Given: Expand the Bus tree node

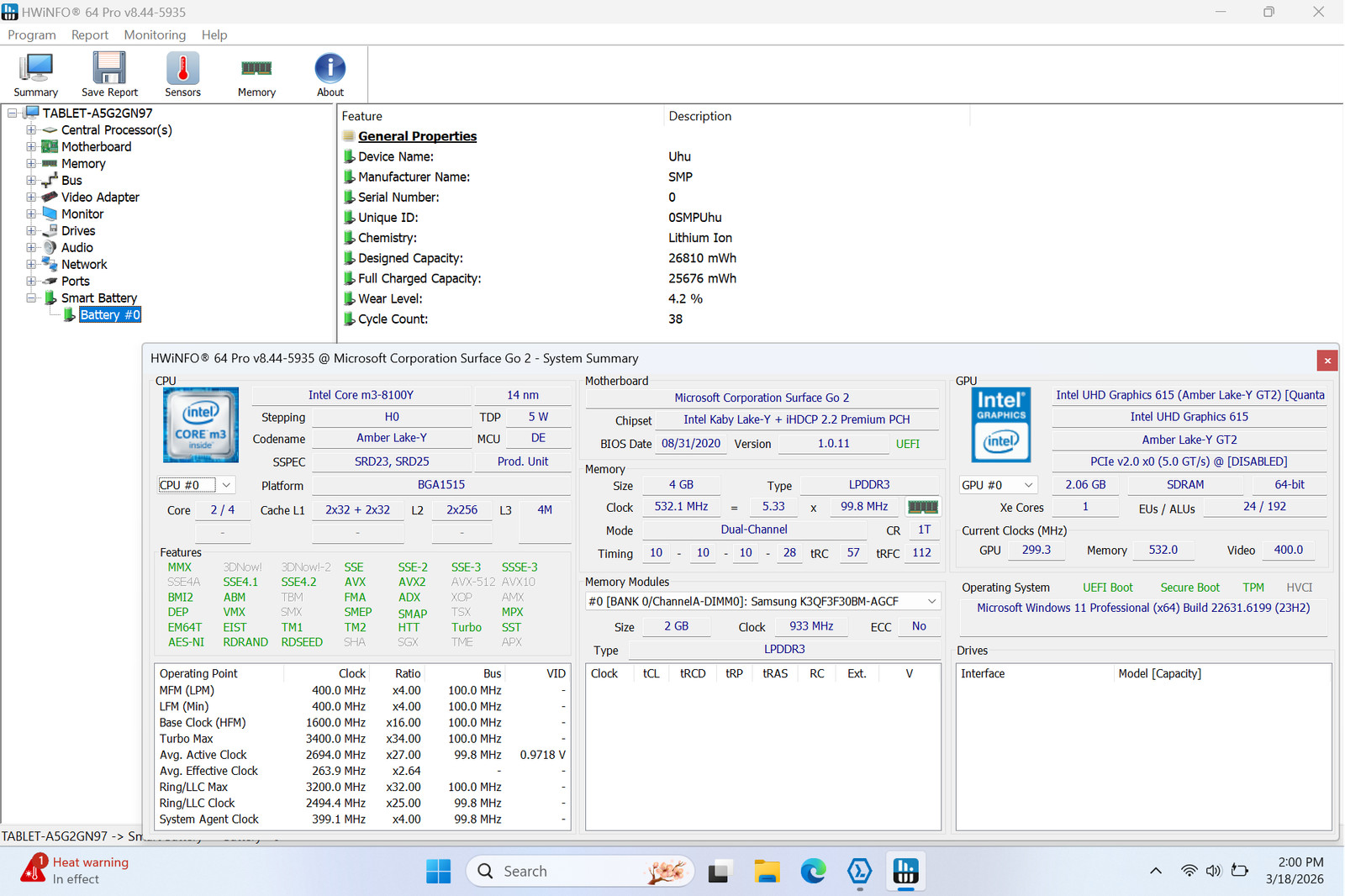Looking at the screenshot, I should coord(31,181).
